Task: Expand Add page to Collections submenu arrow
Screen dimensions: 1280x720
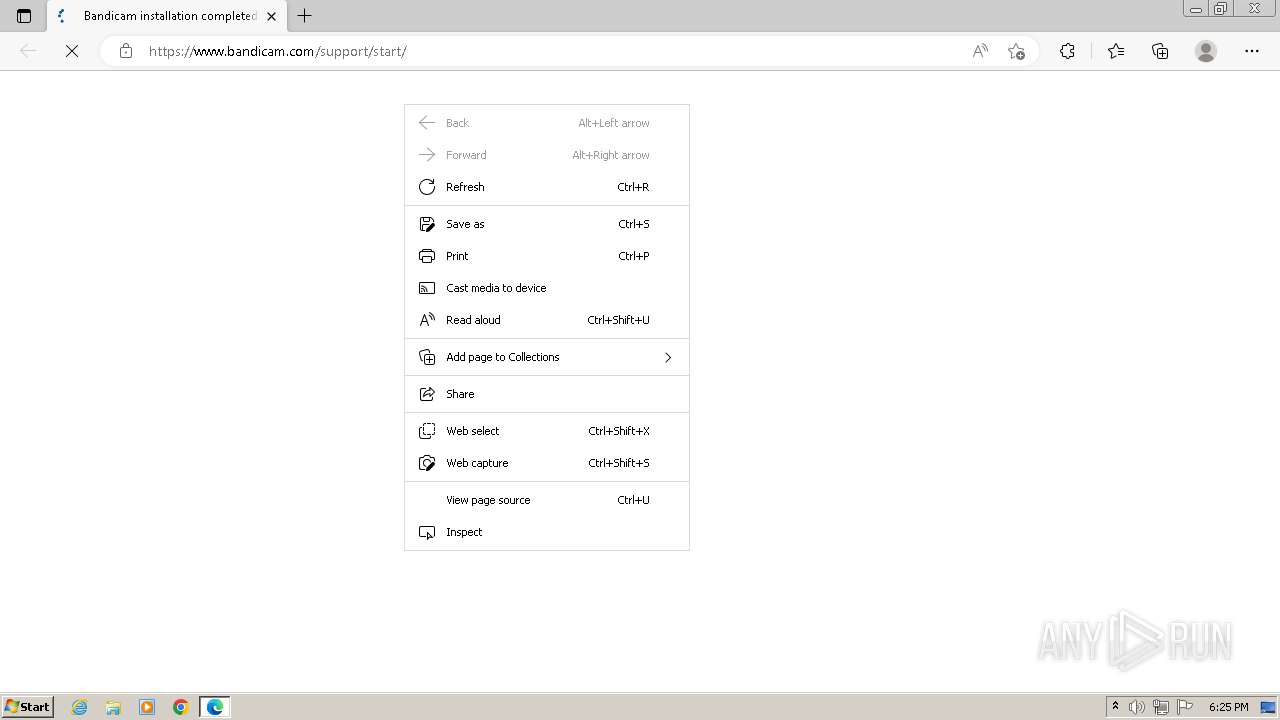Action: tap(668, 357)
